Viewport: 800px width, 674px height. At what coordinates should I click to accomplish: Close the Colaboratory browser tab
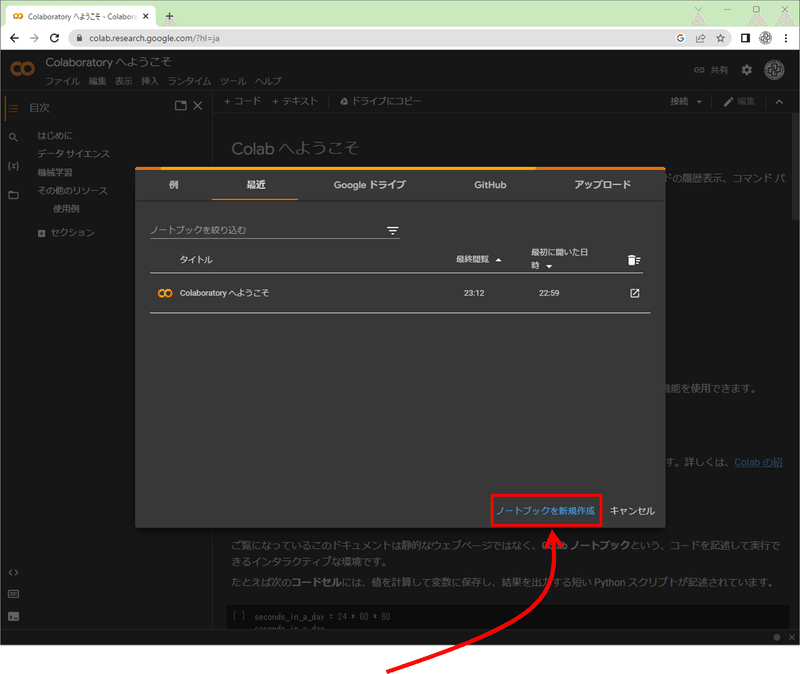[145, 16]
